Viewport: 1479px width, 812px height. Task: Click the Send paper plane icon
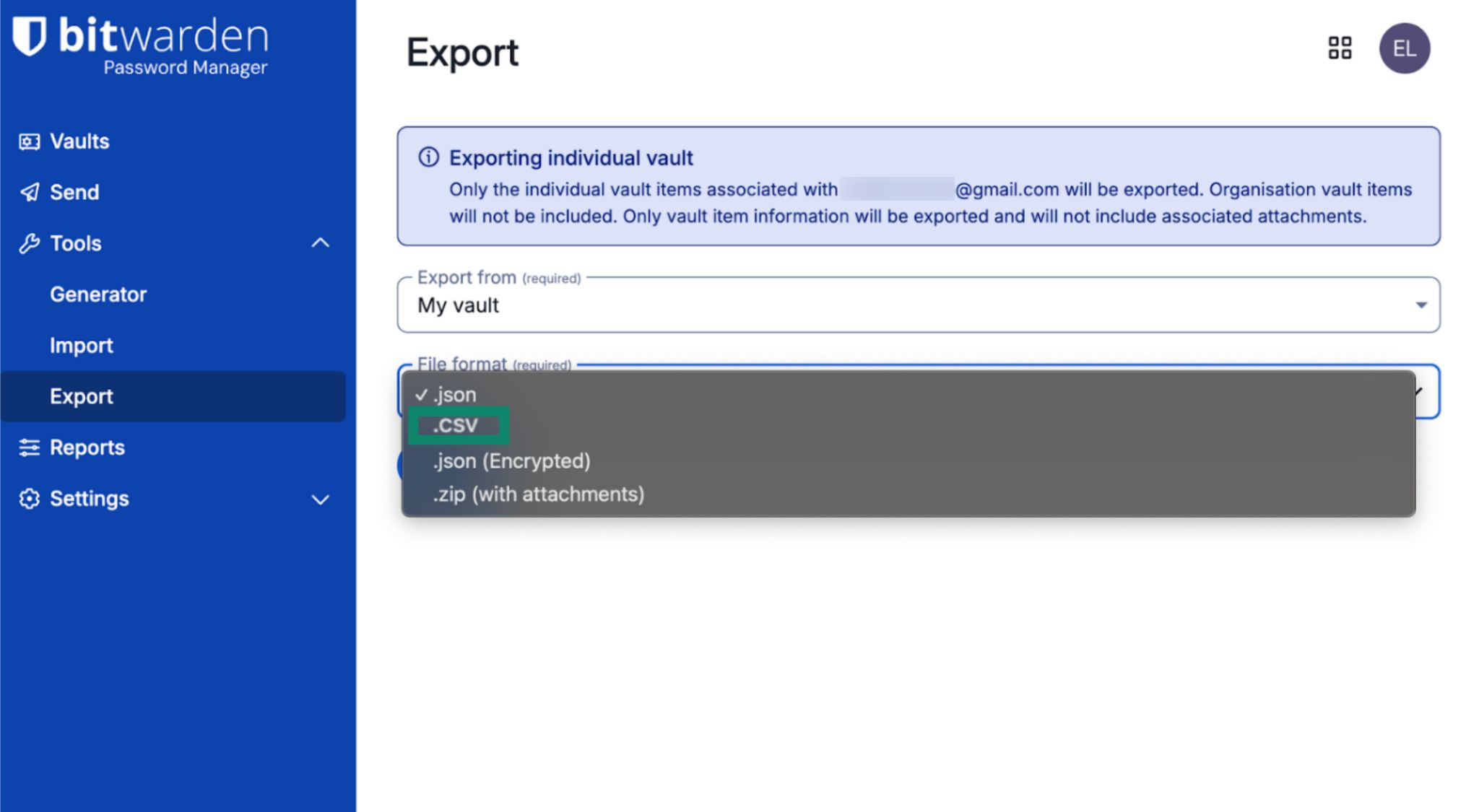click(x=29, y=192)
